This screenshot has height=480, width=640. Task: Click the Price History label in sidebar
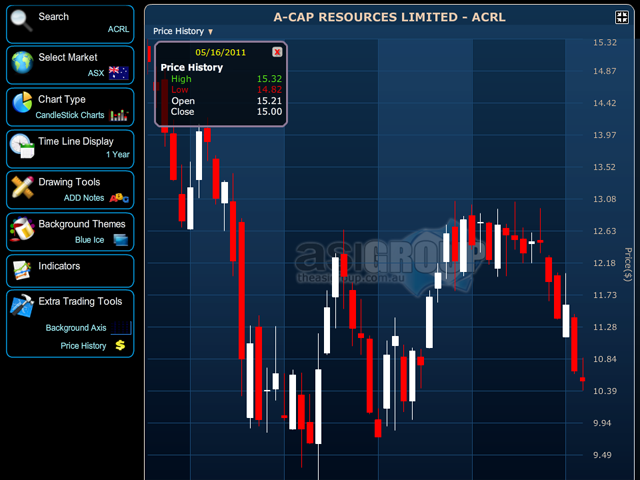[x=83, y=346]
